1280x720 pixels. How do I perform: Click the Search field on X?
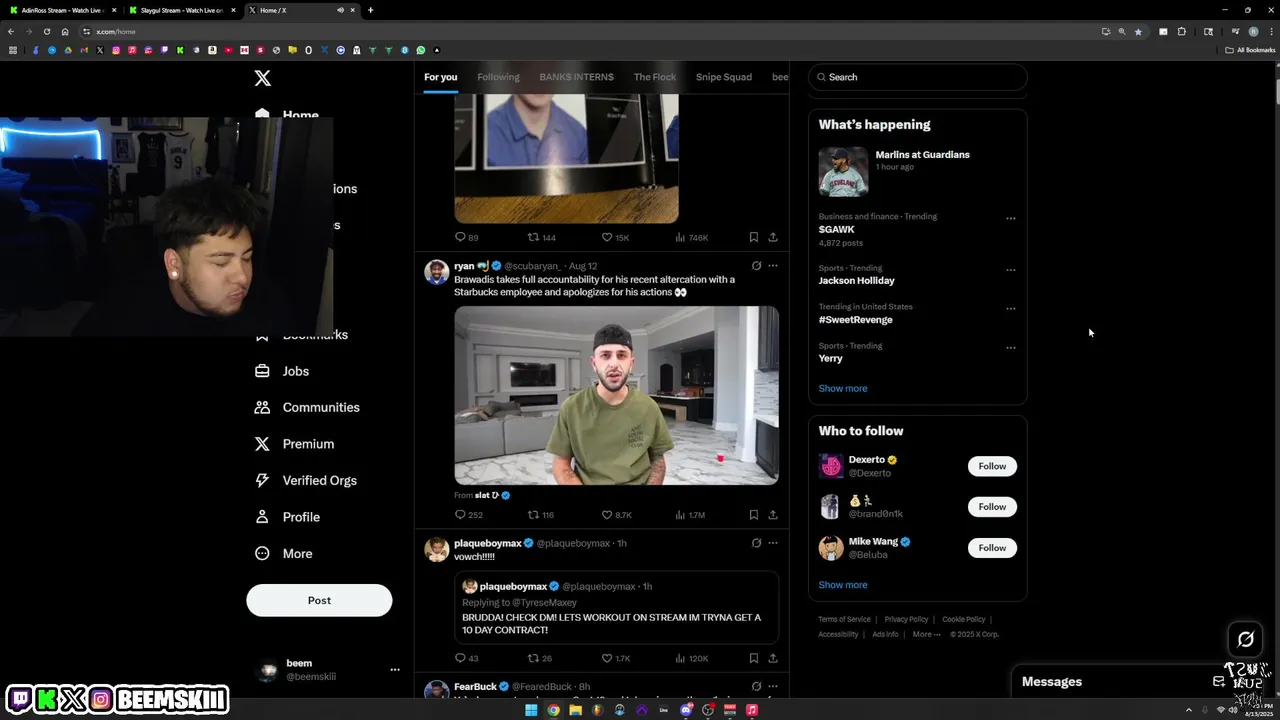pos(918,77)
